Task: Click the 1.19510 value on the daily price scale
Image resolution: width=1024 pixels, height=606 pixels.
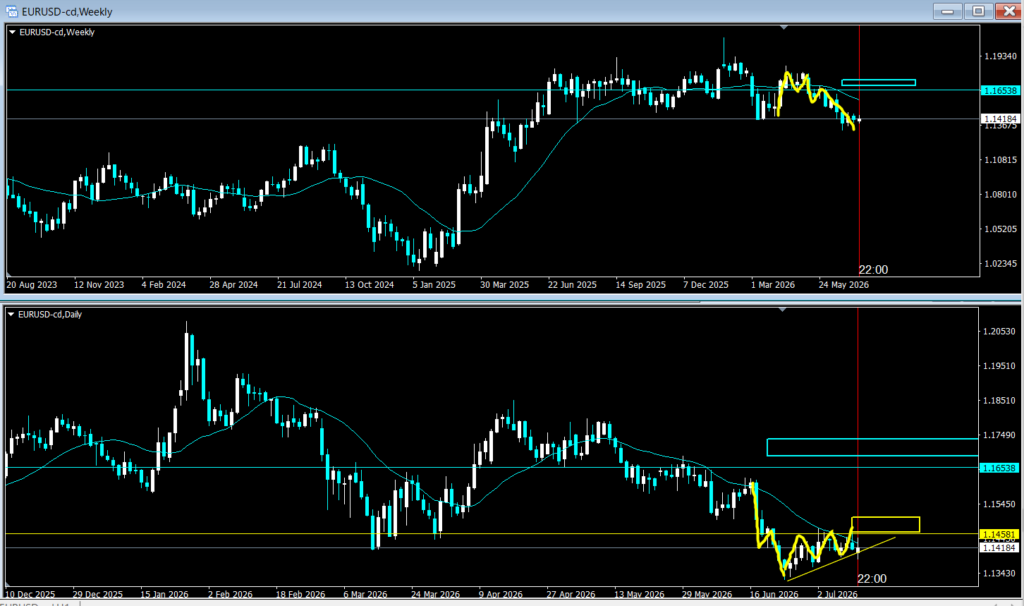Action: pyautogui.click(x=999, y=366)
